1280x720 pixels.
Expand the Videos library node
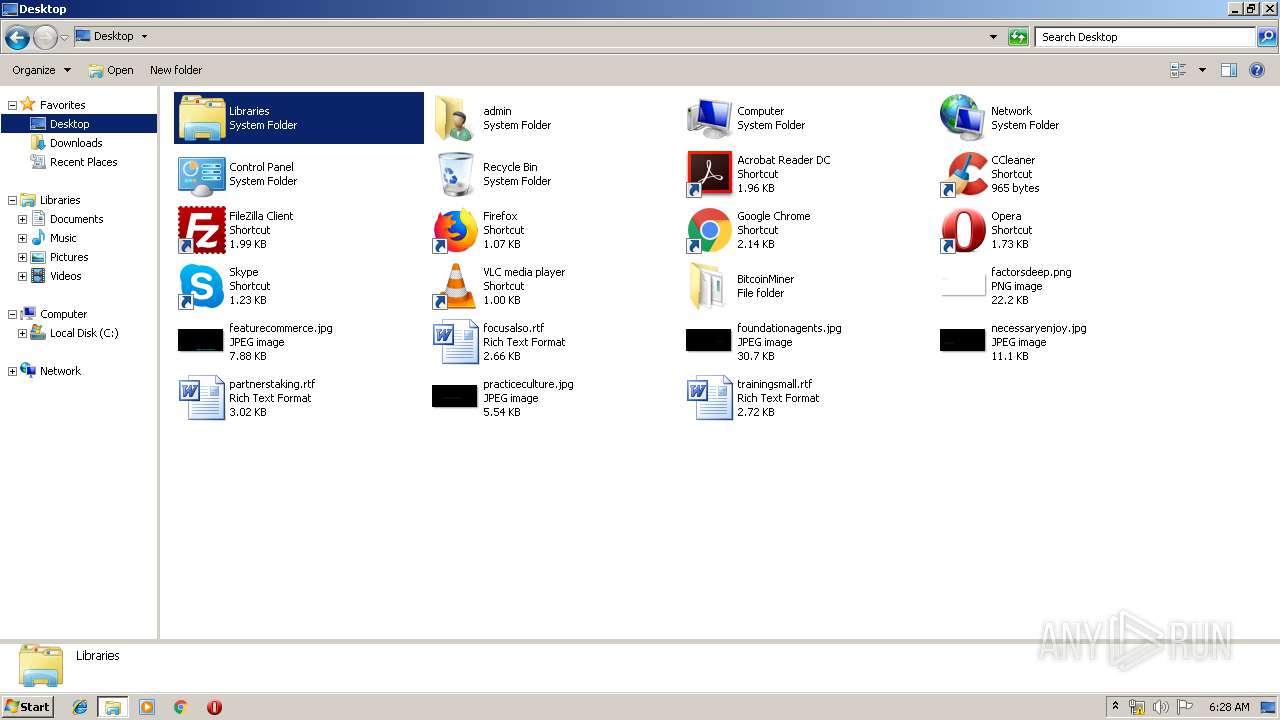click(x=22, y=276)
